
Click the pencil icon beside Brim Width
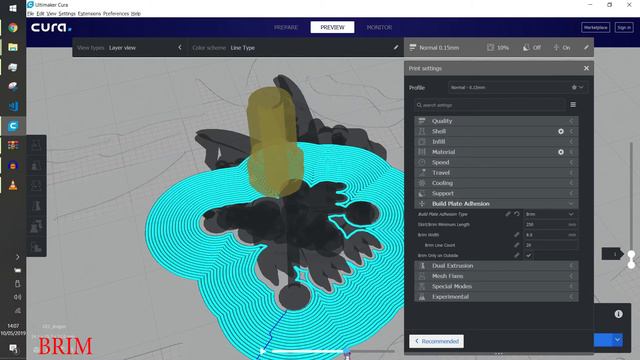[x=517, y=235]
